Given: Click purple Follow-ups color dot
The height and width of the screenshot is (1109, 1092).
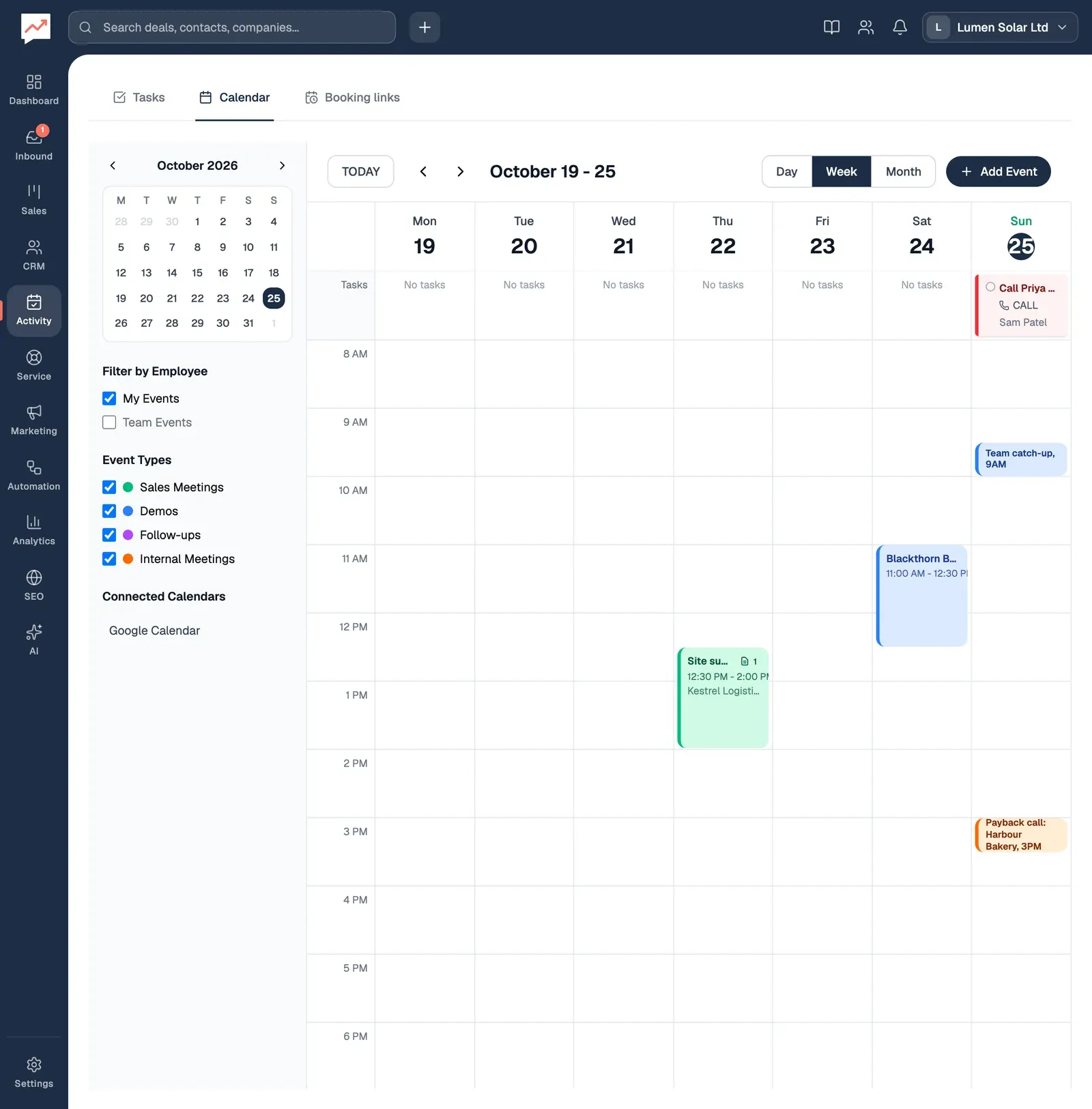Looking at the screenshot, I should (128, 535).
